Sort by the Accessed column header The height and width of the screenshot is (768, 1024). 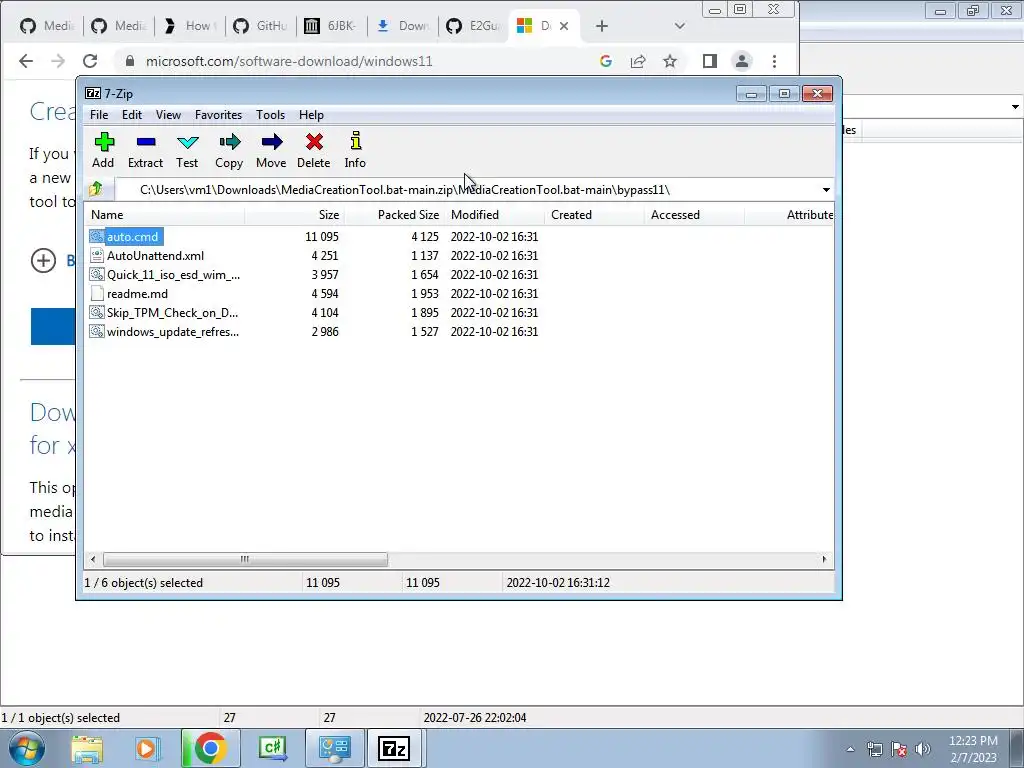coord(694,214)
